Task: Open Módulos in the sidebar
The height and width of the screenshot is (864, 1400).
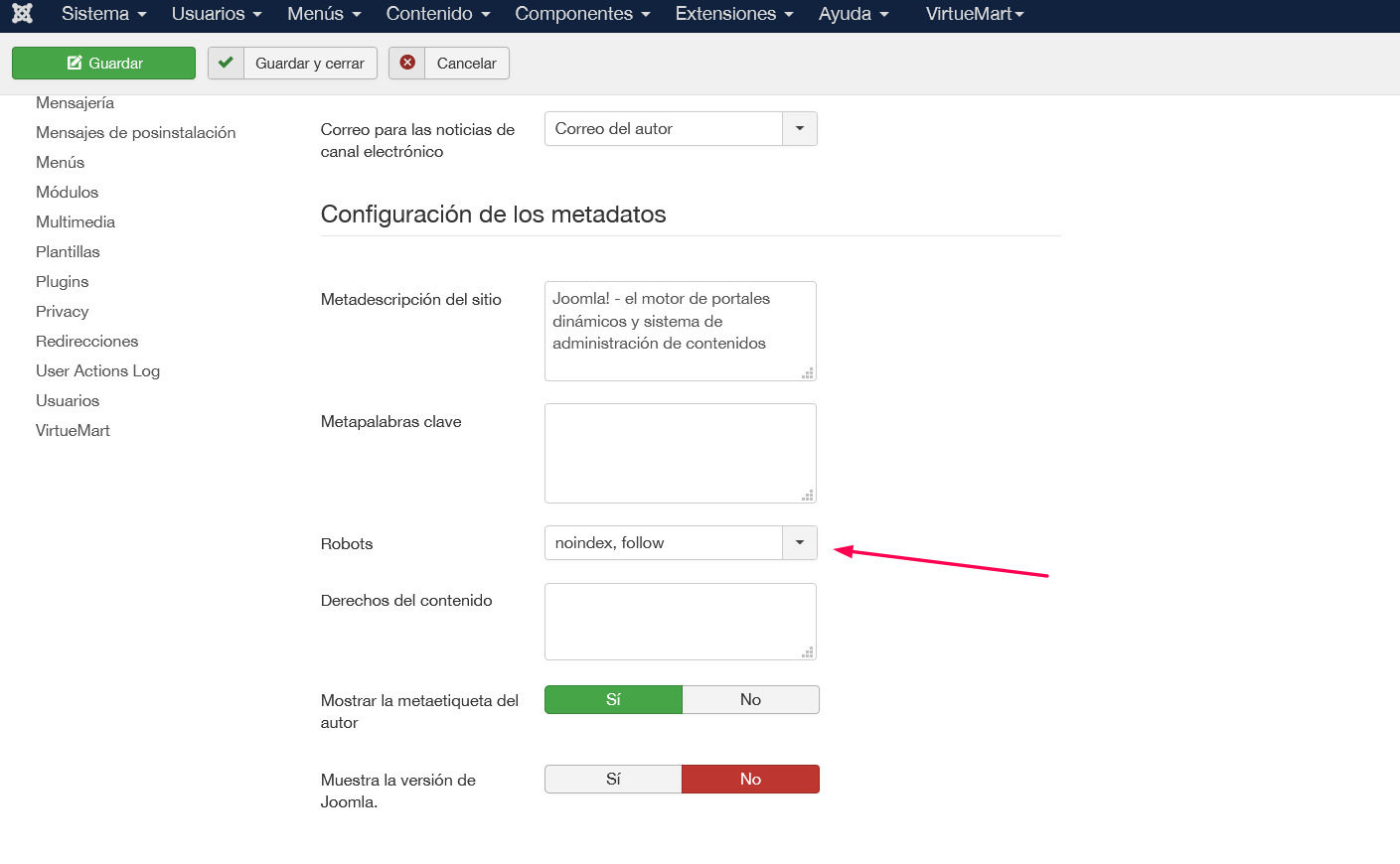Action: coord(67,192)
